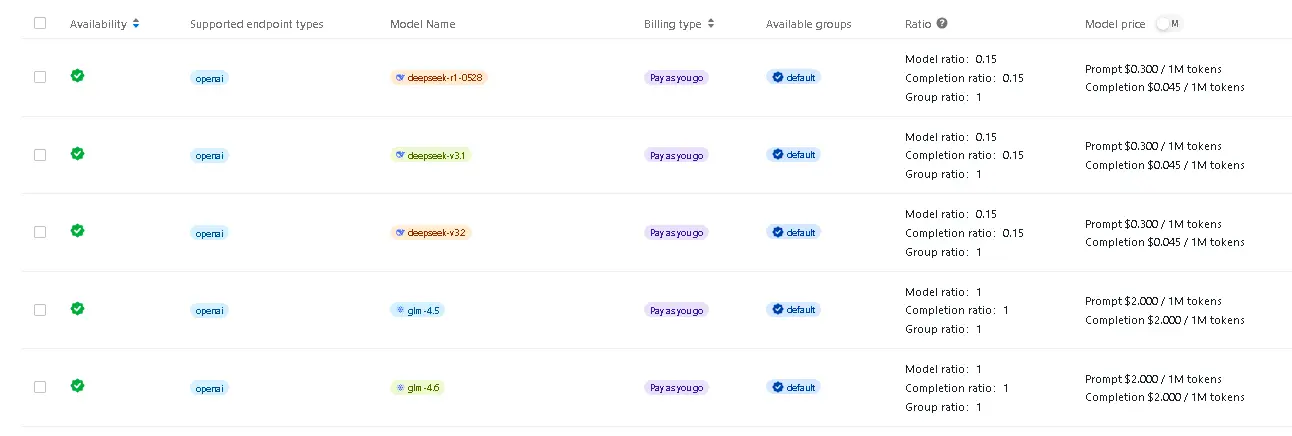Click the Pay as you go tag for glm-4.5
The image size is (1292, 436).
[x=677, y=310]
